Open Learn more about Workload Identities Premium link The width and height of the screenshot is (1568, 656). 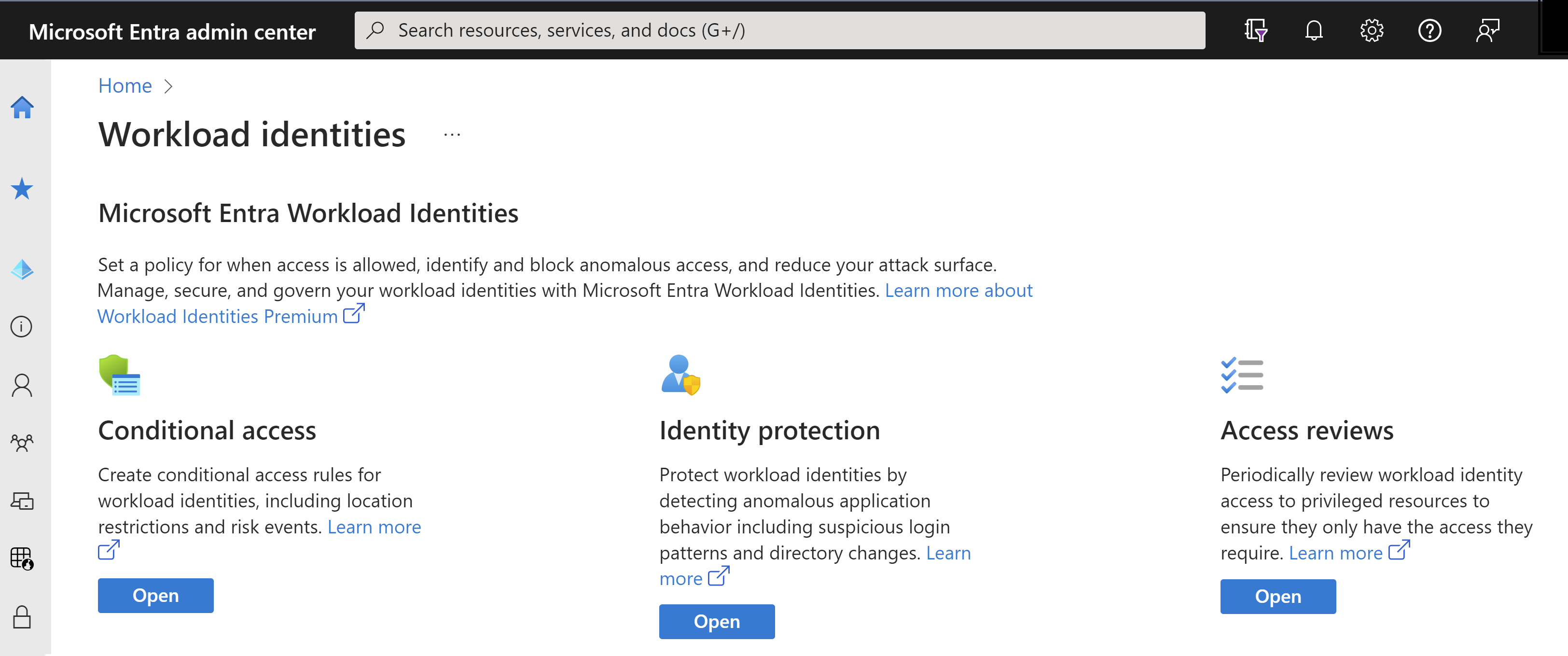point(565,303)
